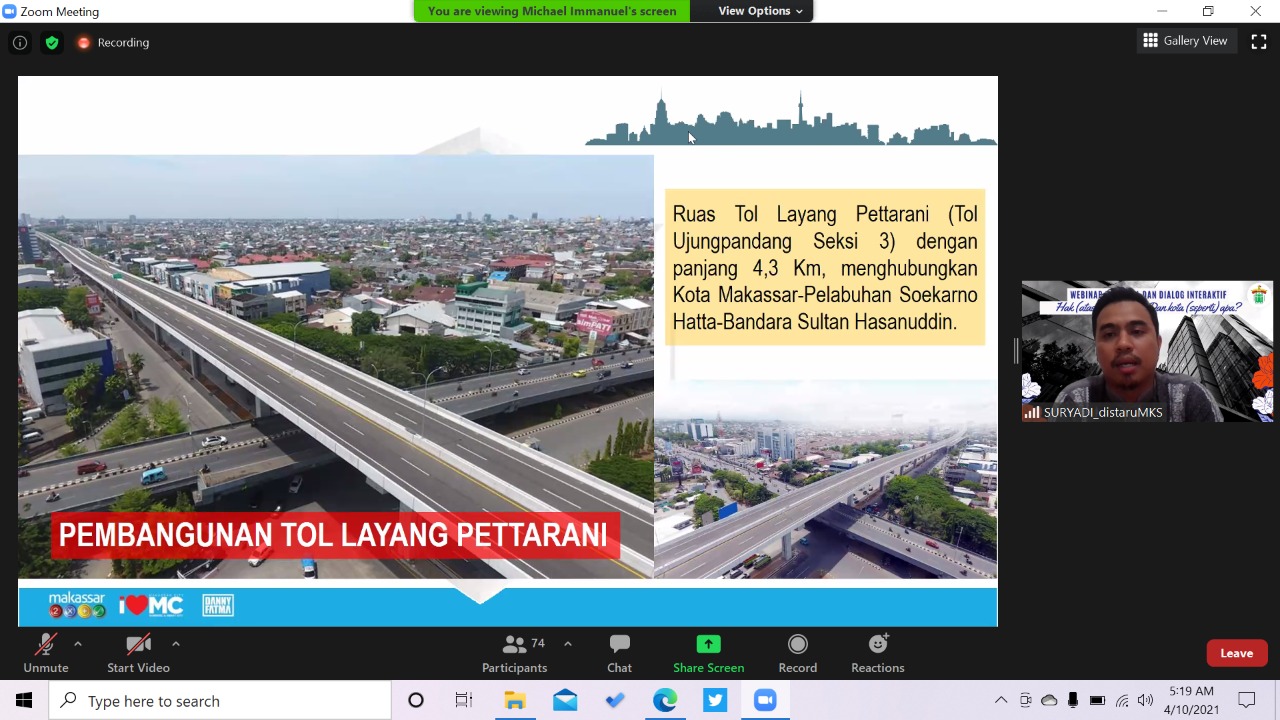Click the Windows search box

click(x=220, y=701)
